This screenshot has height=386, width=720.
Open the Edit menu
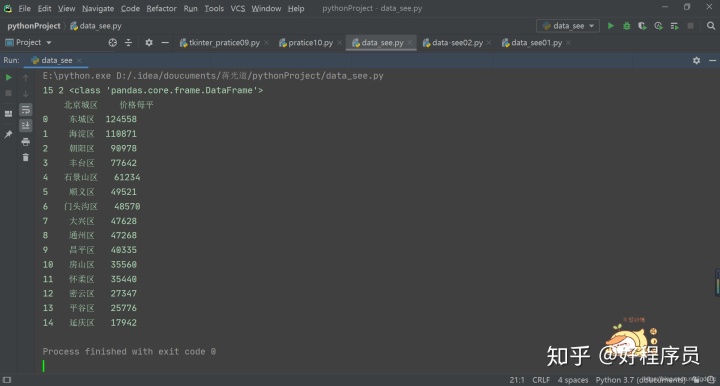pyautogui.click(x=45, y=8)
